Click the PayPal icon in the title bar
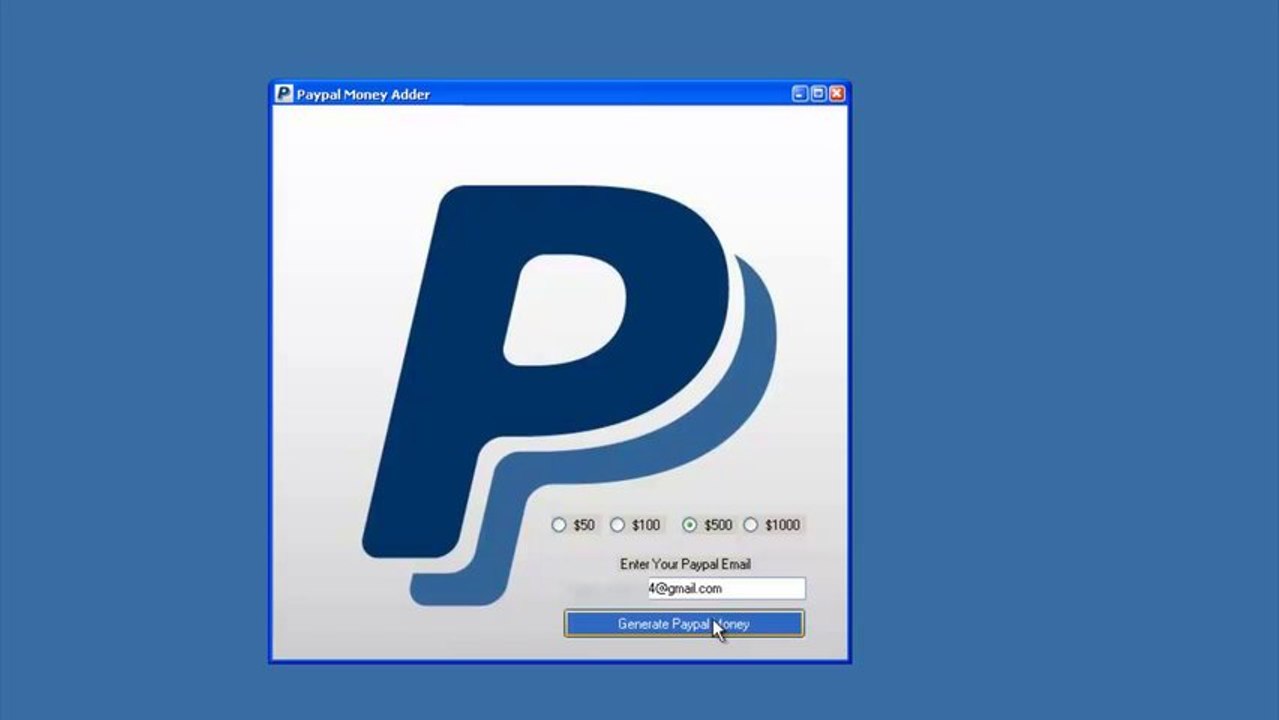Screen dimensions: 1279x720 [284, 94]
